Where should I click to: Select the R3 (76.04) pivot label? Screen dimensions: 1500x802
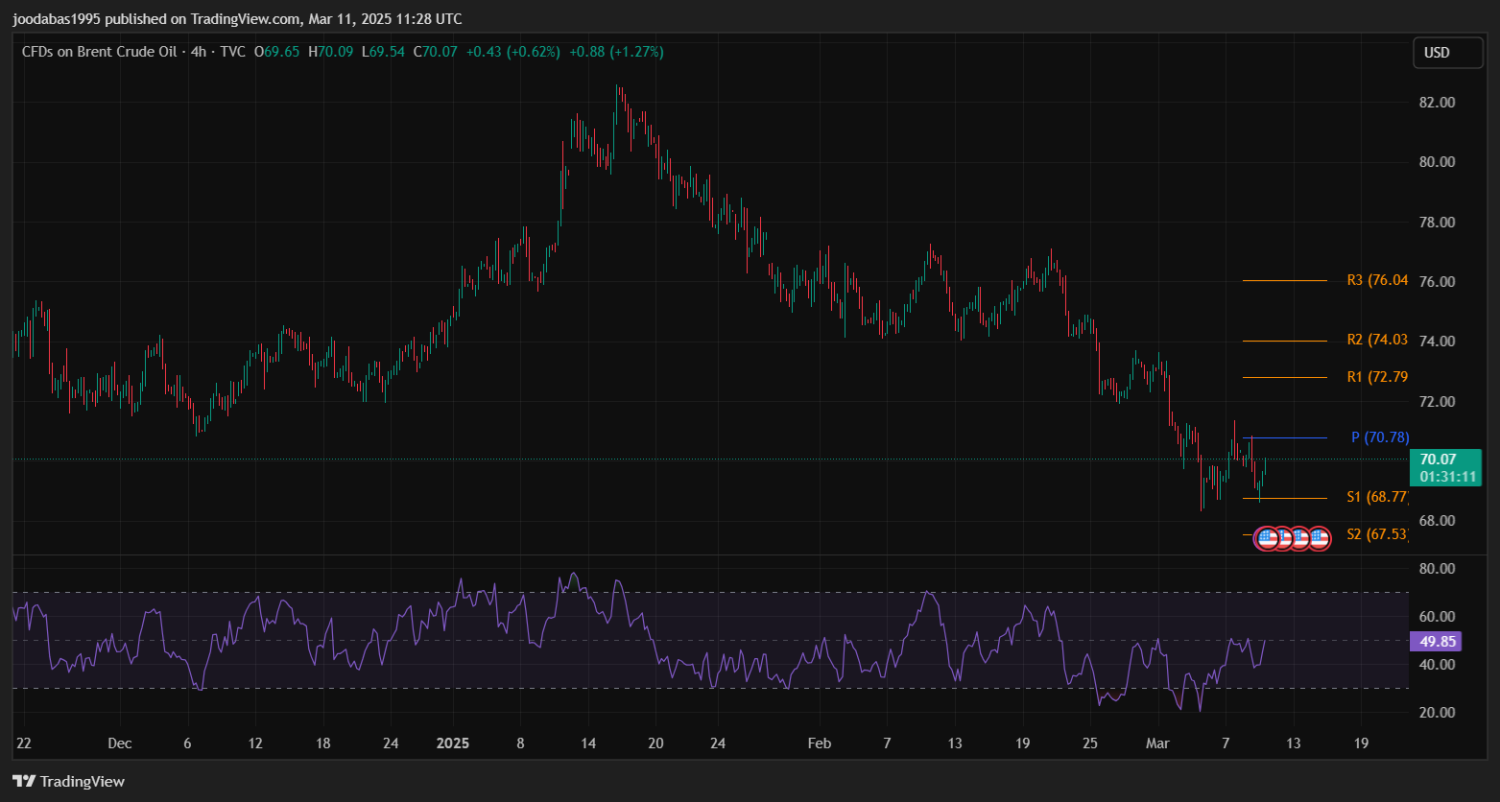(1377, 281)
